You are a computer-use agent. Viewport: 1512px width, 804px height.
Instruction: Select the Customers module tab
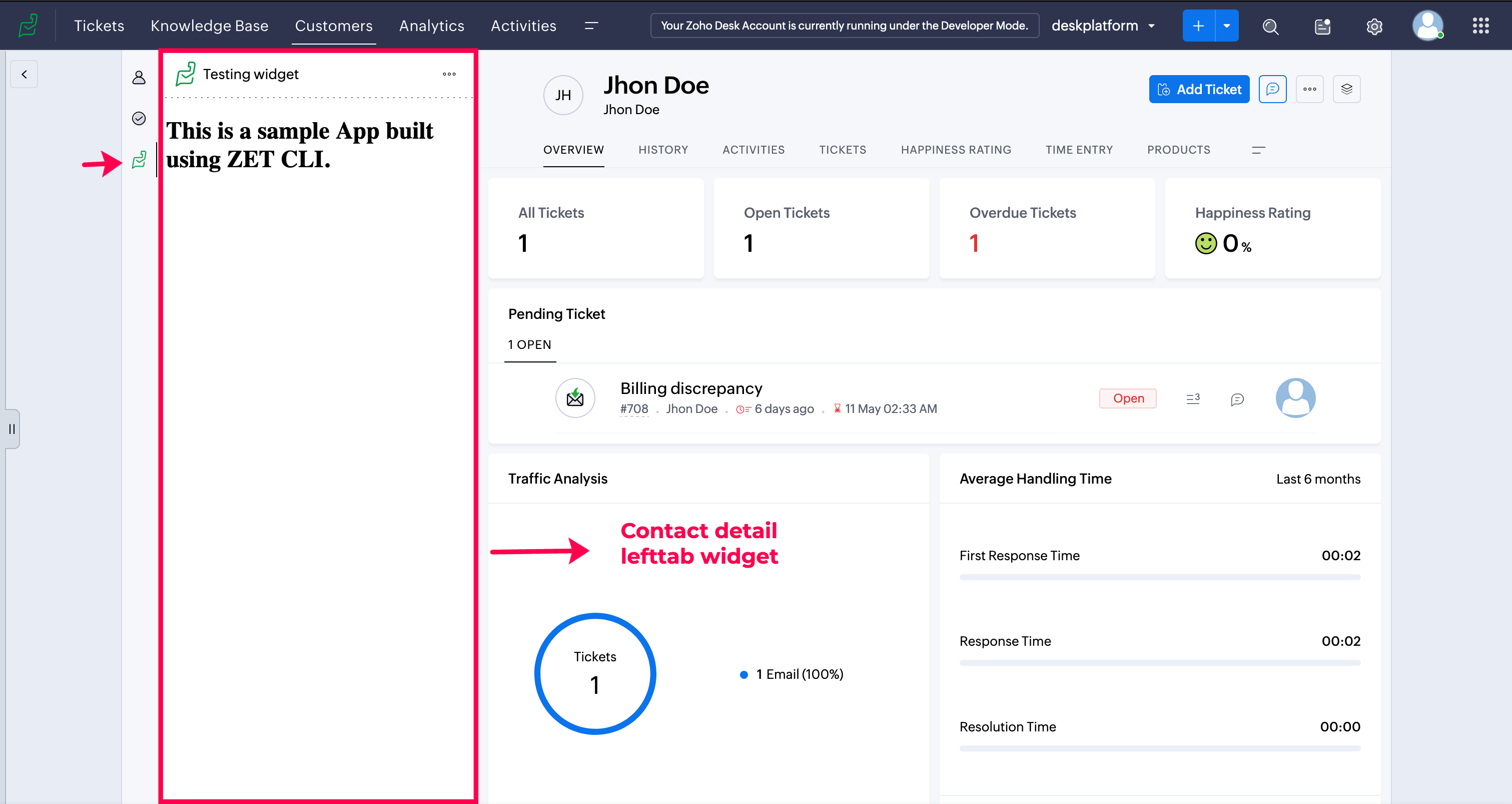pyautogui.click(x=333, y=25)
